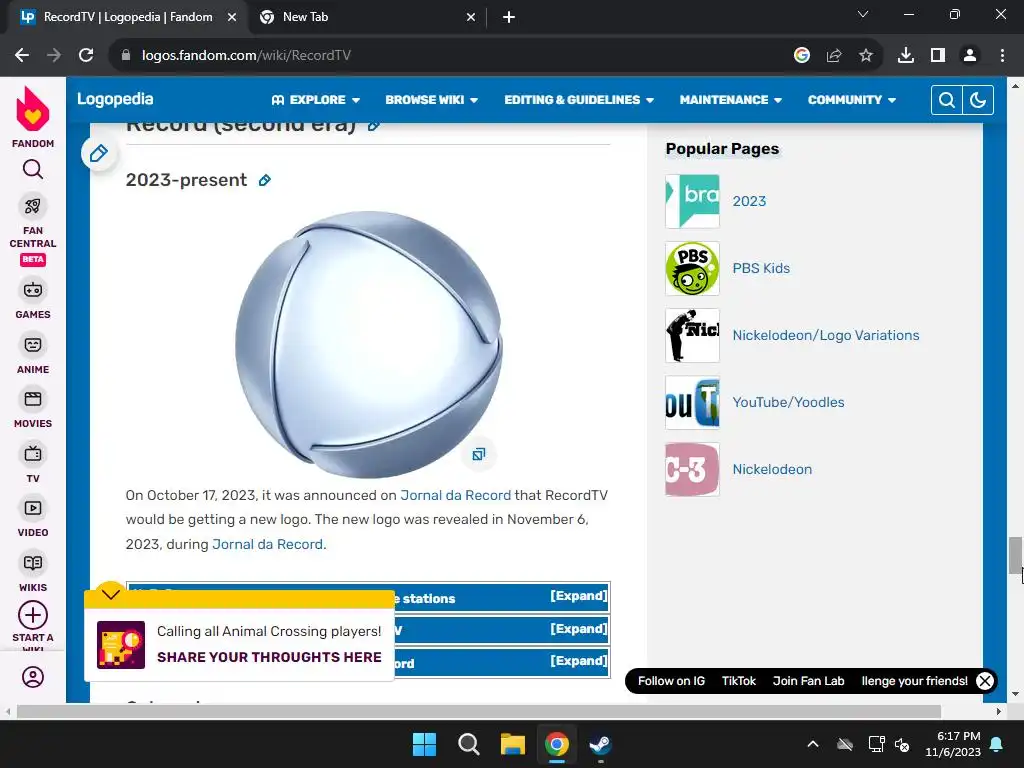Open the Windows Start button
The image size is (1024, 768).
pos(424,744)
